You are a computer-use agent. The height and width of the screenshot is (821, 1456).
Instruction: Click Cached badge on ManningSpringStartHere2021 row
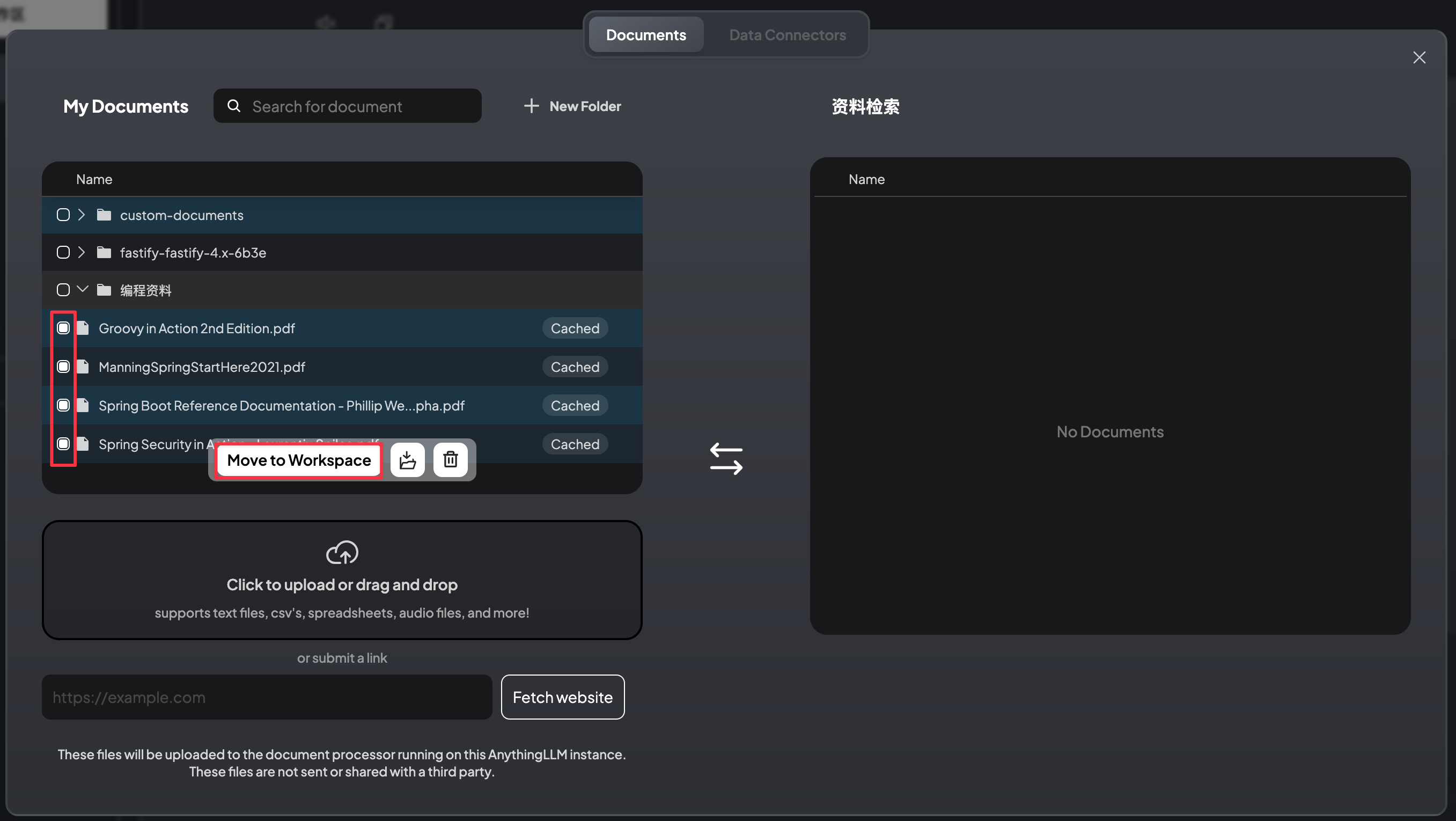tap(575, 366)
